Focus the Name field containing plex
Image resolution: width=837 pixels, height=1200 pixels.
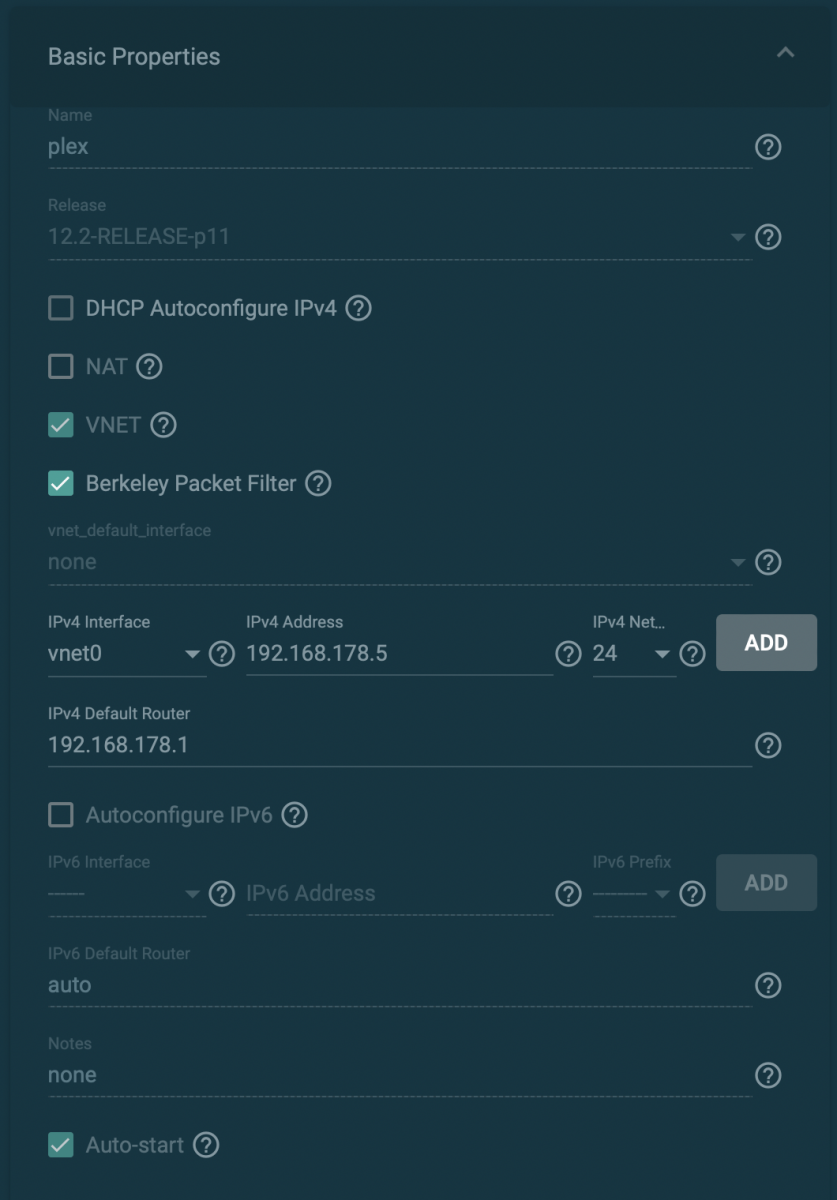[399, 147]
